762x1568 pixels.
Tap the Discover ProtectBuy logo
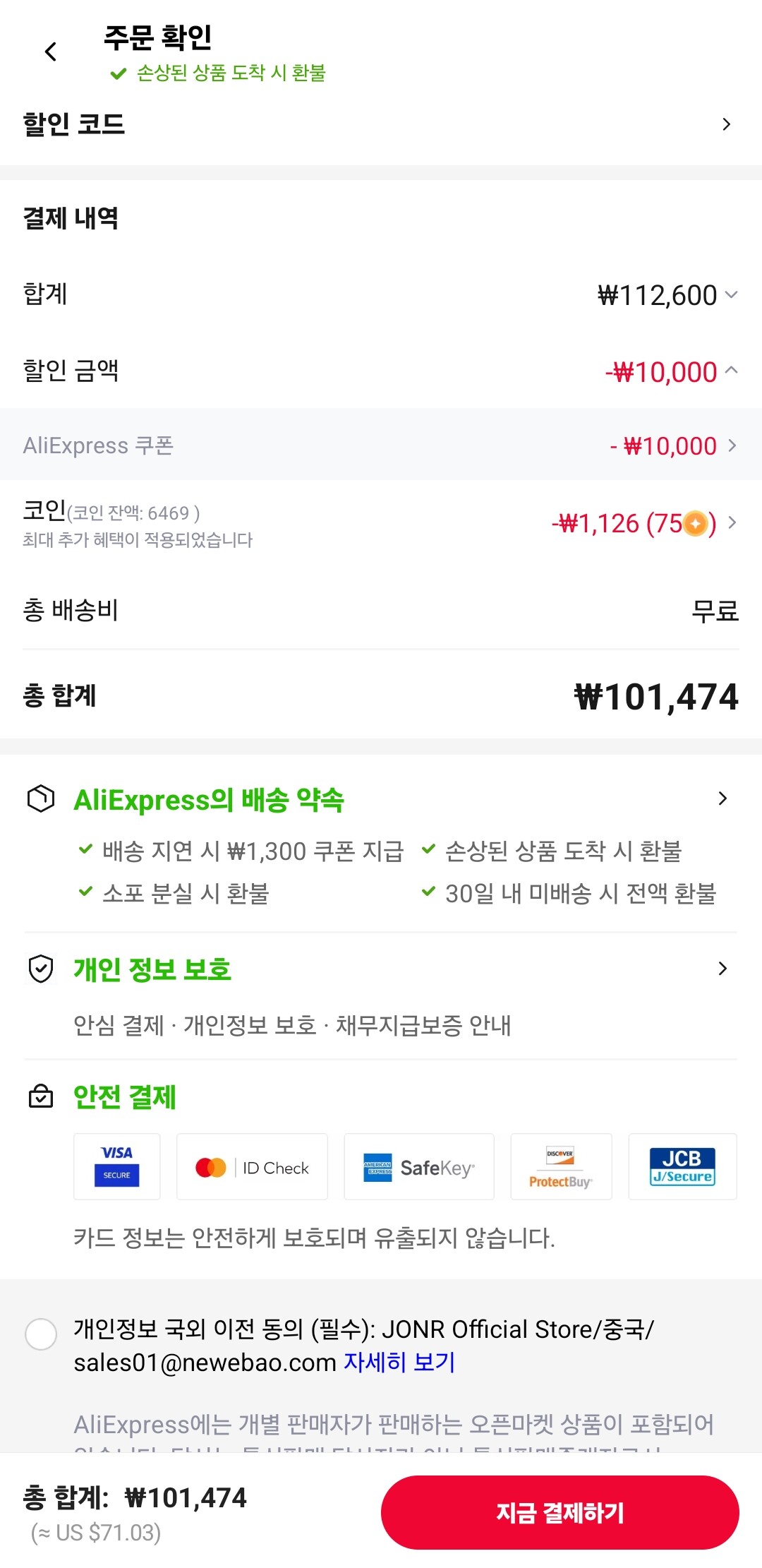[561, 1167]
